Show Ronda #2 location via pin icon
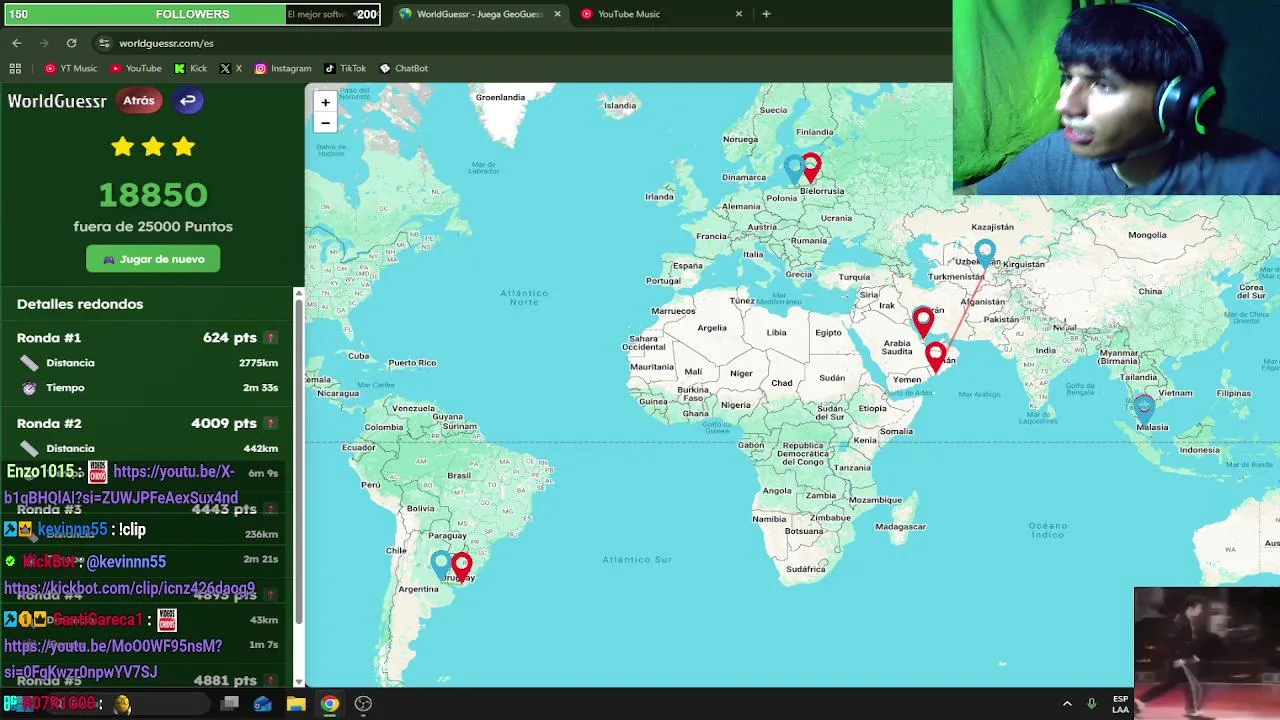 [x=270, y=424]
